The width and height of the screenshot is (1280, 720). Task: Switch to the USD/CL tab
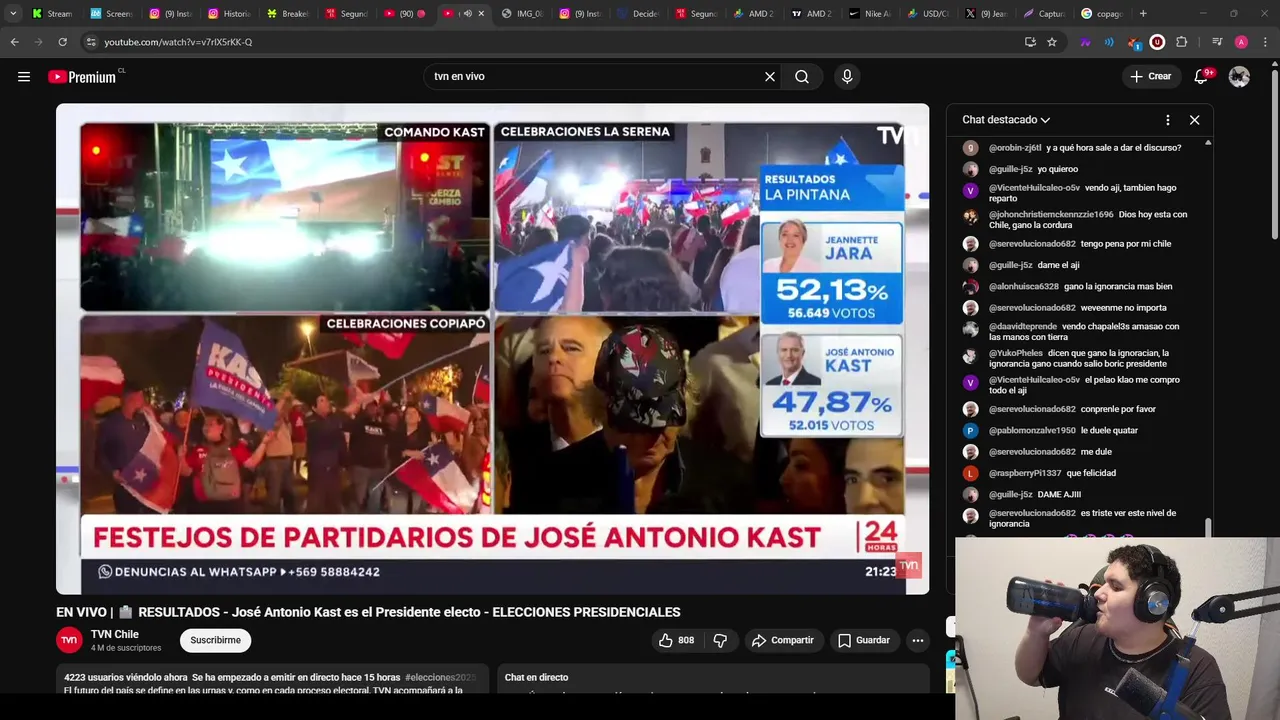928,14
